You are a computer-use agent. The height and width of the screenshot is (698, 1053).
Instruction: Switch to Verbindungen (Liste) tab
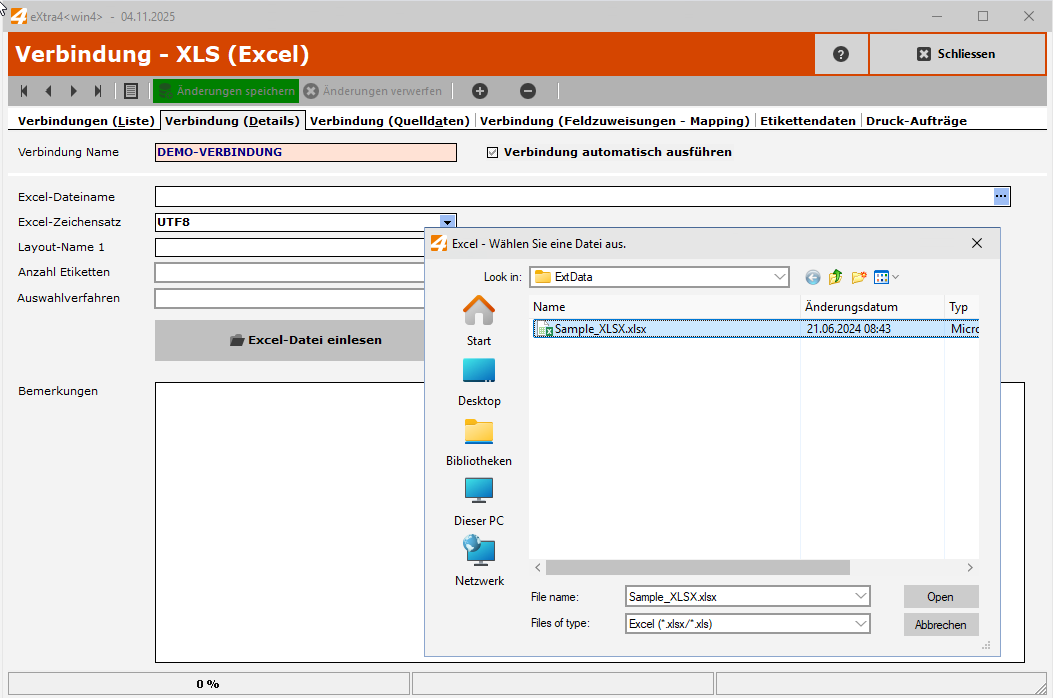[84, 120]
